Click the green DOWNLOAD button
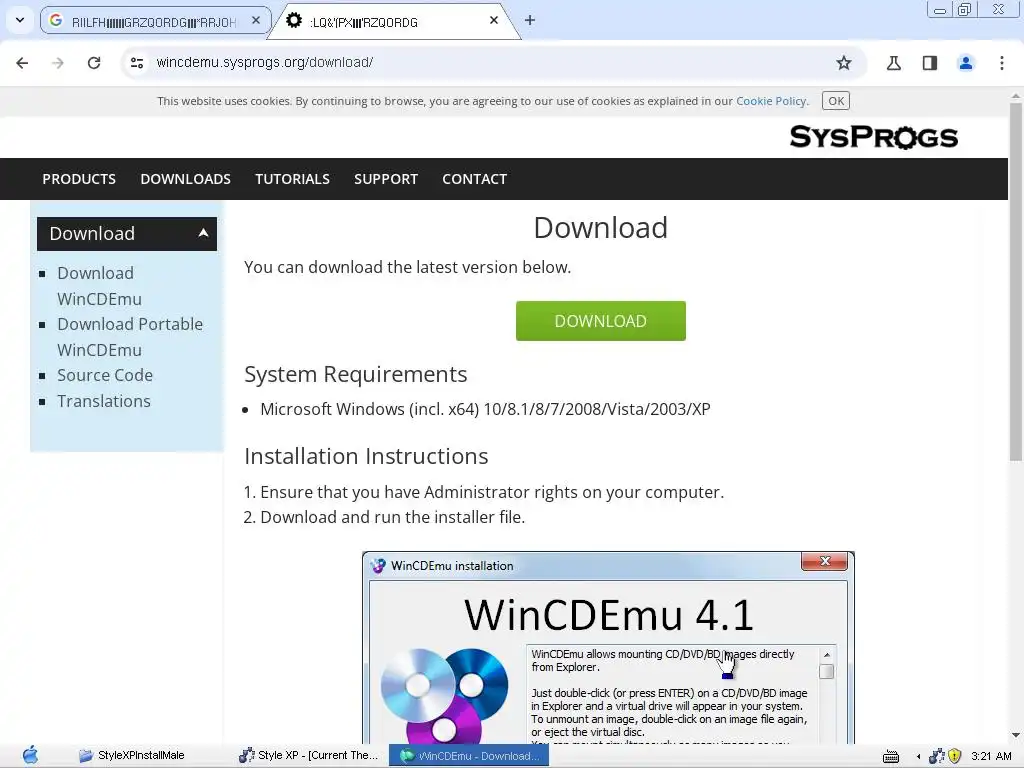 pyautogui.click(x=601, y=321)
